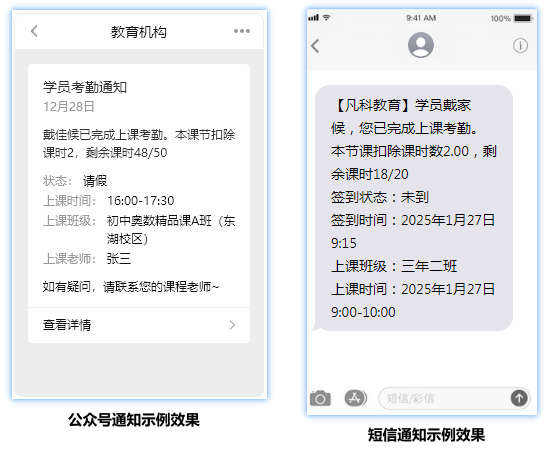Tap the SMS back arrow
The height and width of the screenshot is (460, 549).
click(315, 46)
